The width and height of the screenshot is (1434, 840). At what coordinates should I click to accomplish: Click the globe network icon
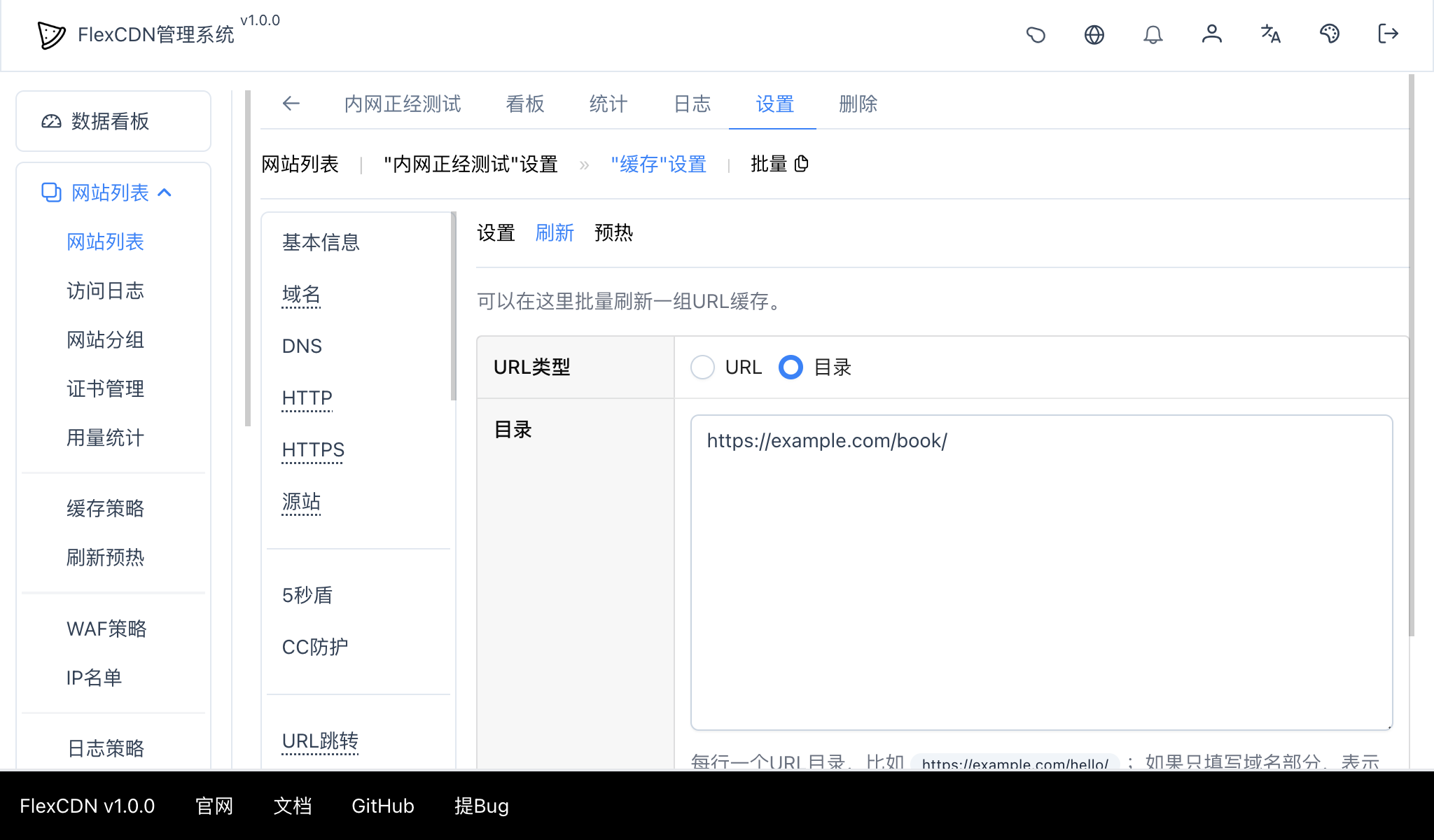click(1094, 34)
